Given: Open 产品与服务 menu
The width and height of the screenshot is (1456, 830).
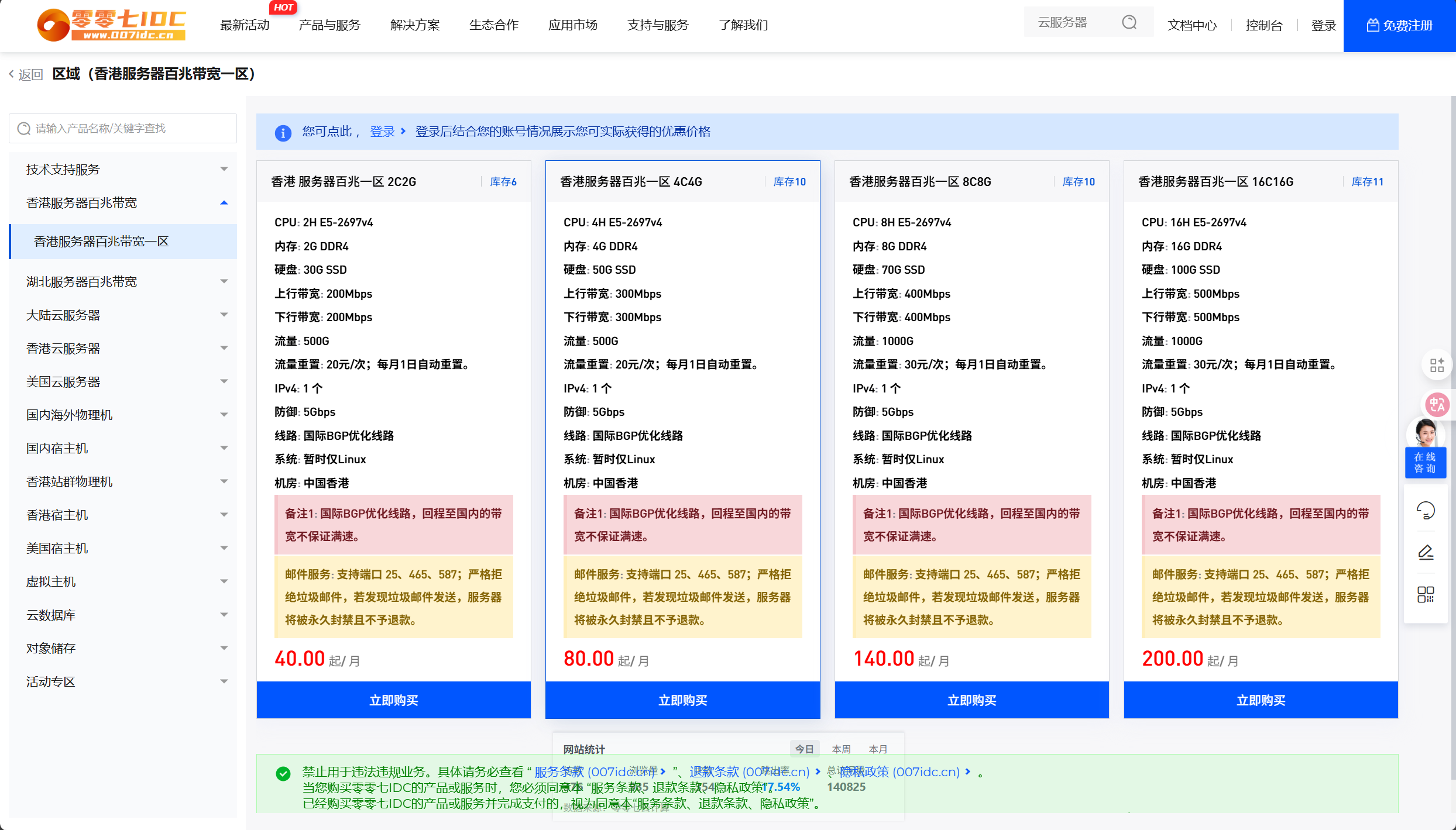Looking at the screenshot, I should tap(329, 25).
